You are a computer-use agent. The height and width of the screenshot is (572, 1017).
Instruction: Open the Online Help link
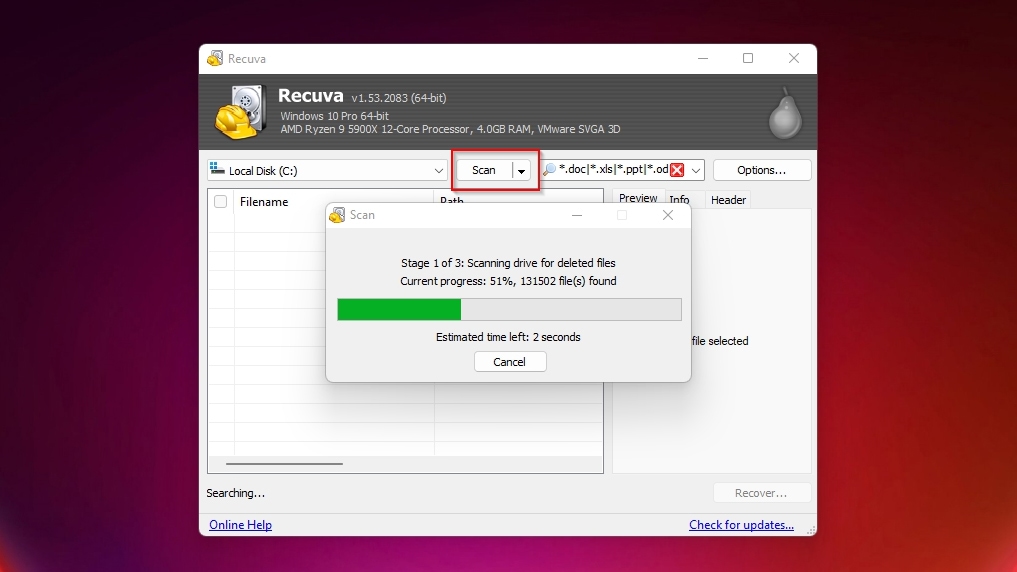pos(240,525)
